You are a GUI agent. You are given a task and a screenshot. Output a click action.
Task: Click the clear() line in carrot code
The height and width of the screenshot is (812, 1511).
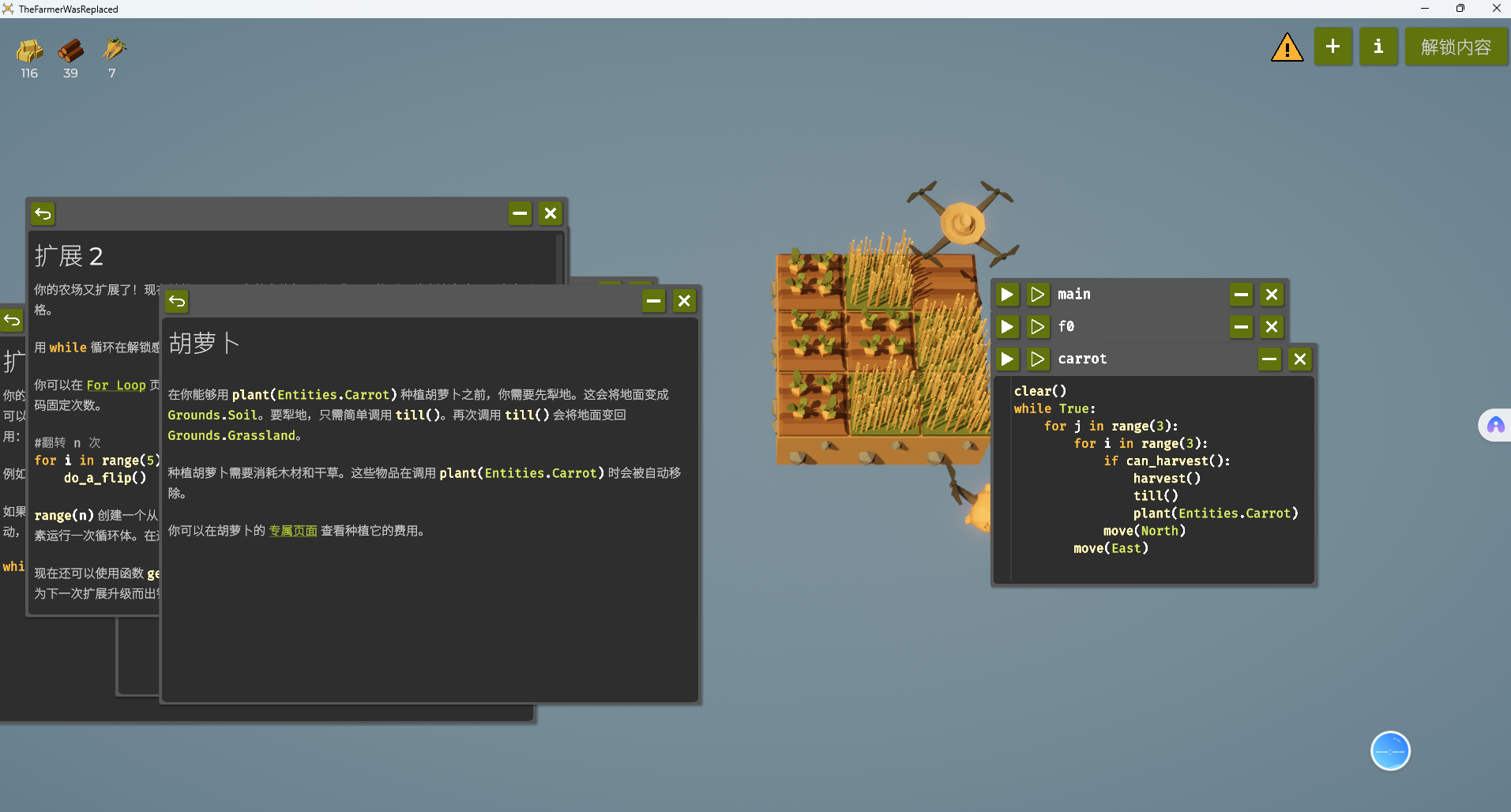tap(1040, 391)
